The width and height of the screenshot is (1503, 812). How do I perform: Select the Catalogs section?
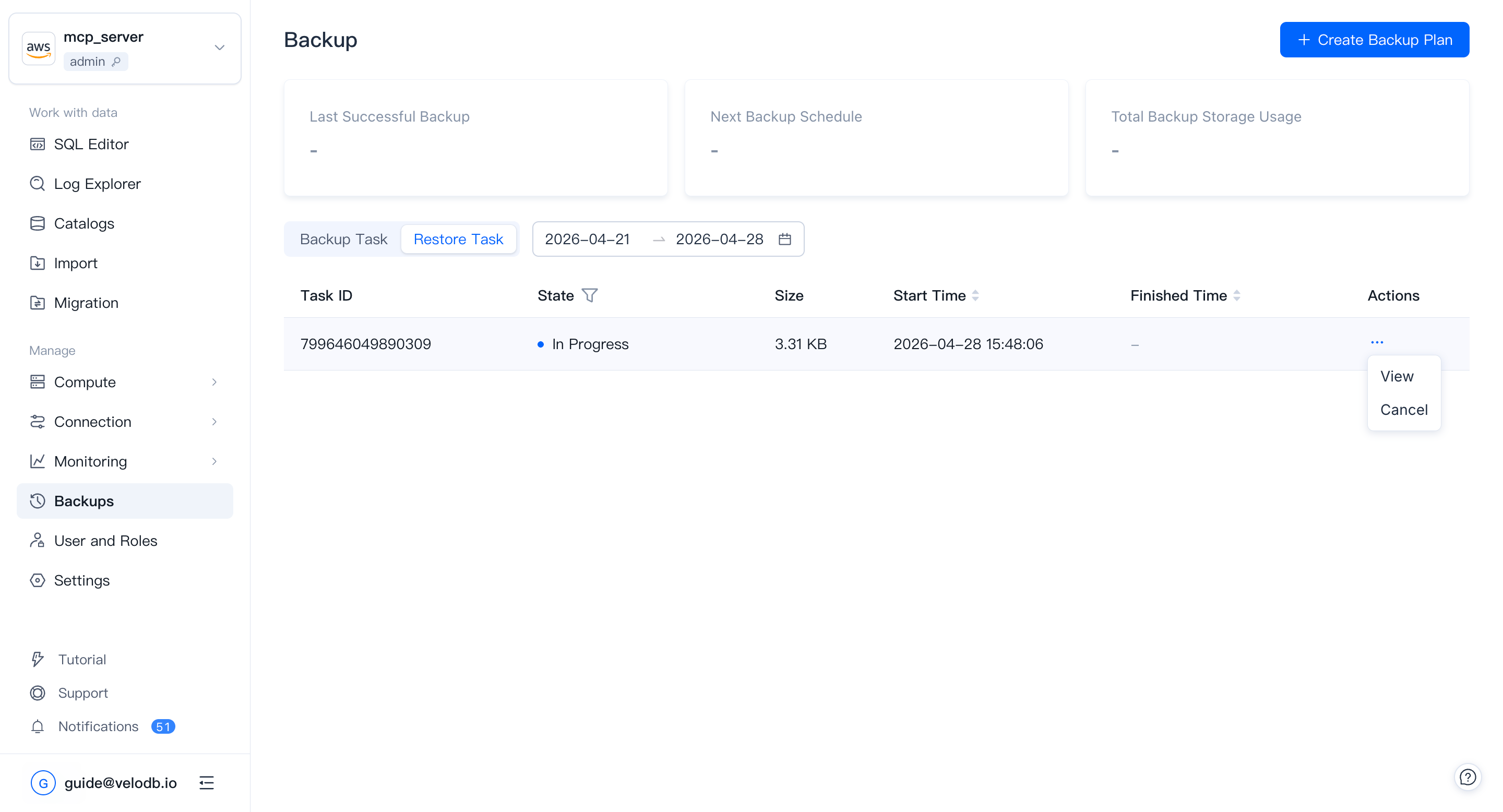[x=84, y=223]
